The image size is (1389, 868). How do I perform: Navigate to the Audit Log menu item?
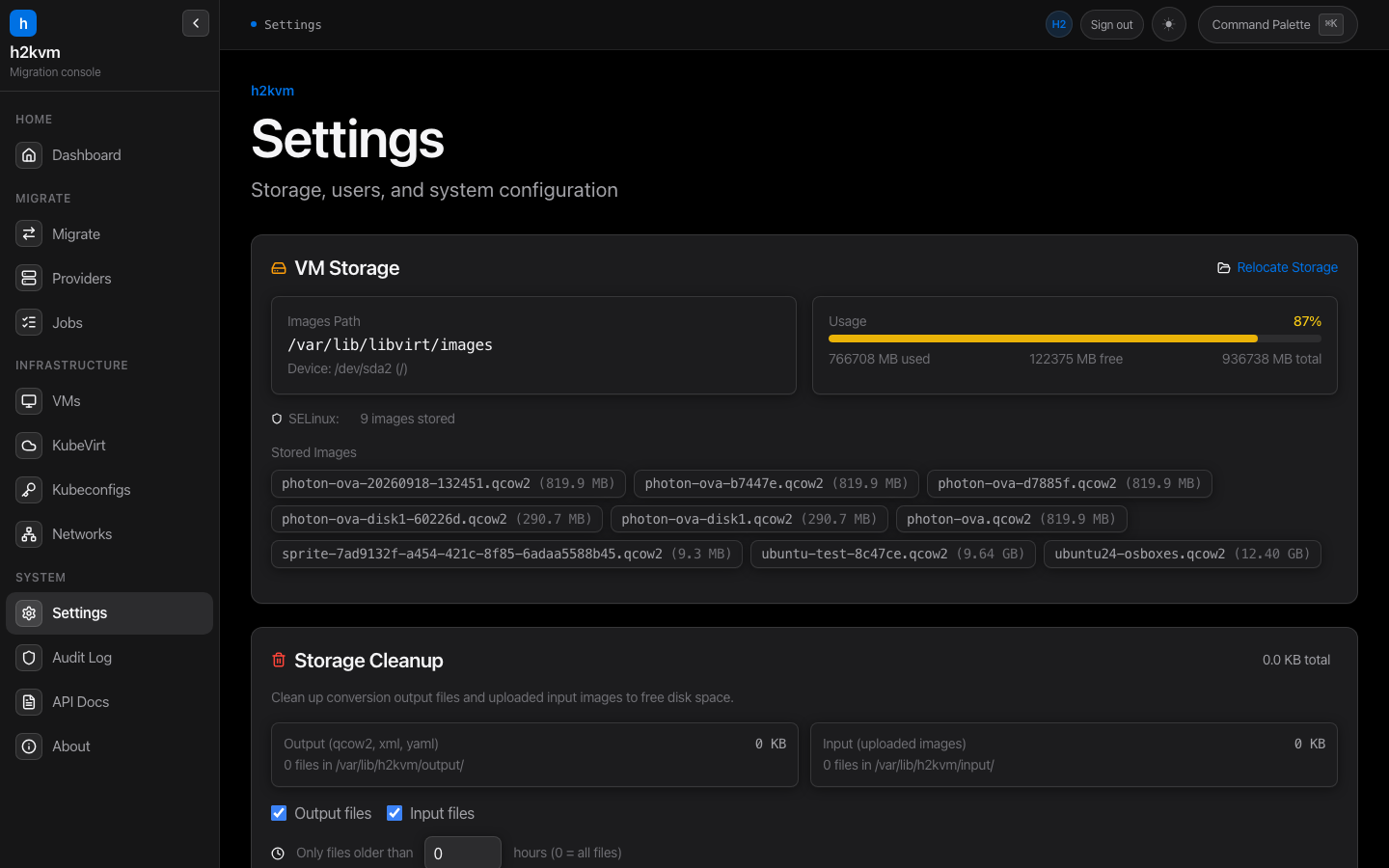pos(110,658)
